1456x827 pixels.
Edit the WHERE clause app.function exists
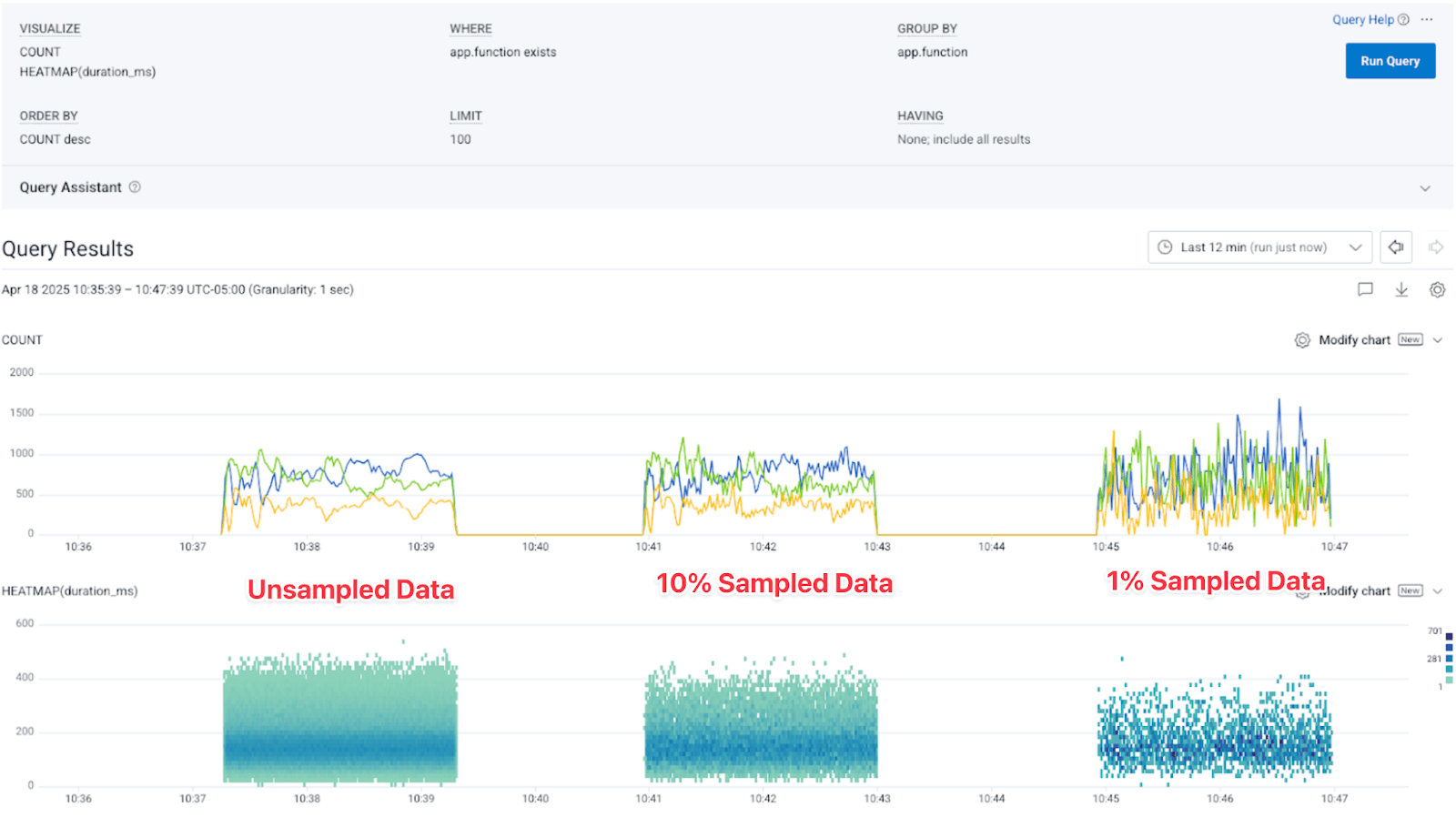[x=502, y=53]
